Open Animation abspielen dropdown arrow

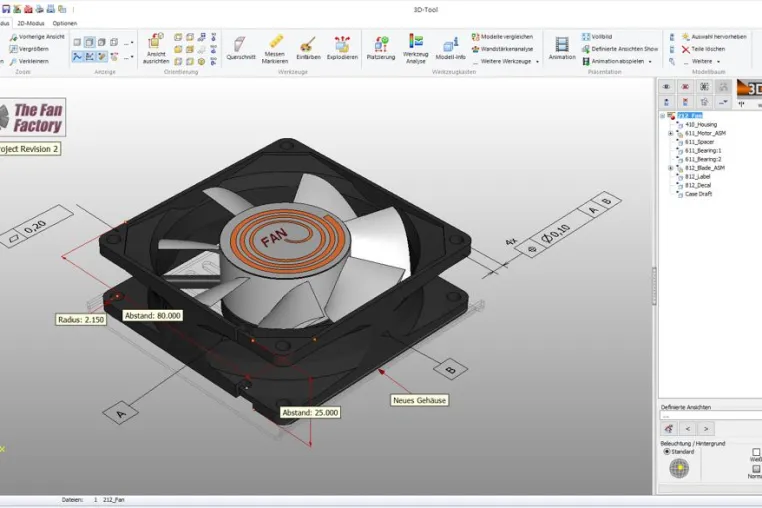[650, 62]
